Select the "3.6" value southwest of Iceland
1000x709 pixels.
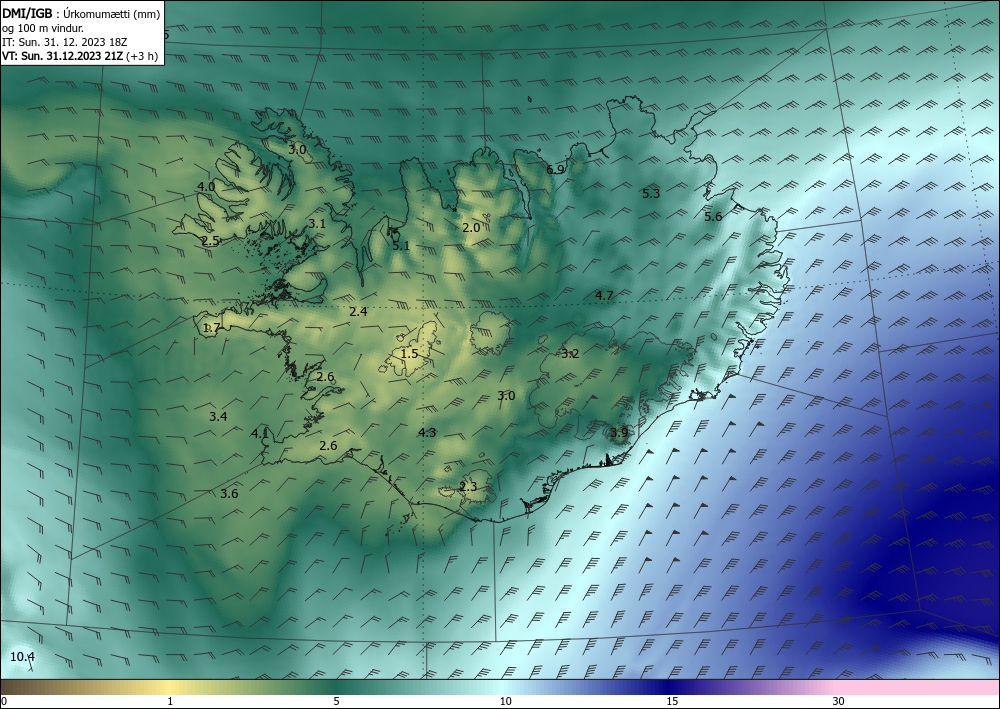click(x=229, y=493)
